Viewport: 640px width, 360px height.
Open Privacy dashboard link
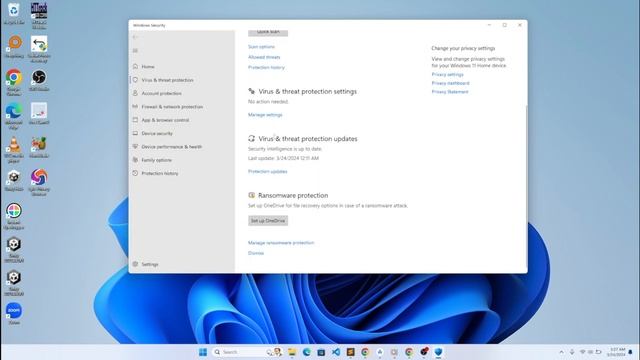(x=450, y=83)
